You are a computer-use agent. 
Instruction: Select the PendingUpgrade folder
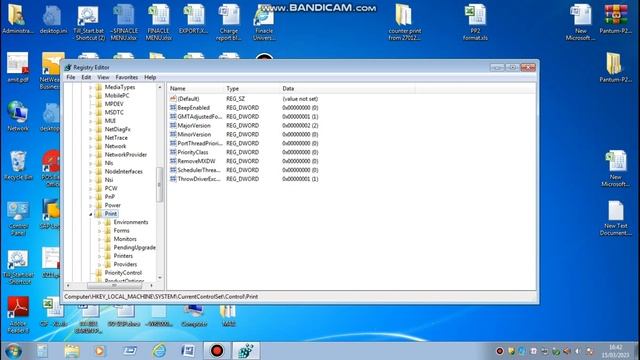coord(135,247)
